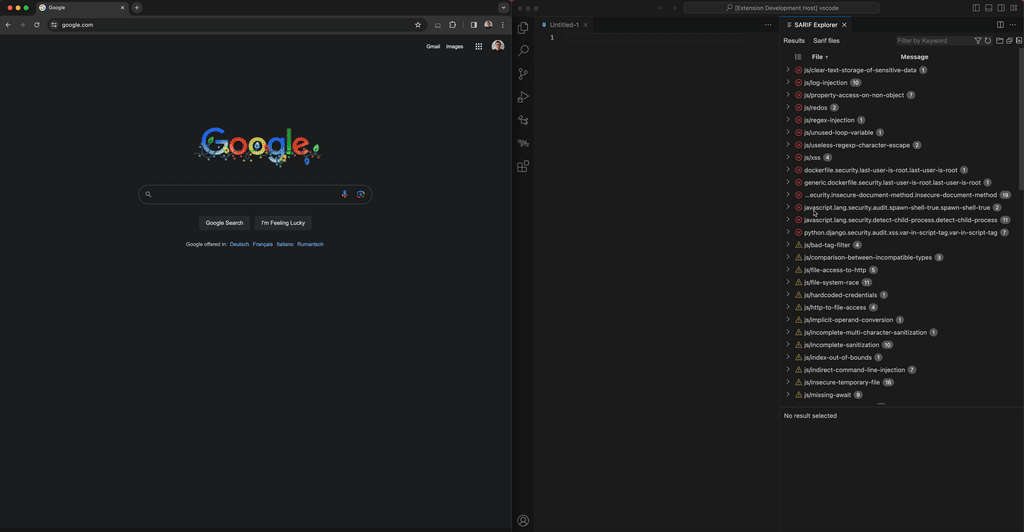The image size is (1024, 532).
Task: Search by image with the Google Lens icon
Action: pyautogui.click(x=360, y=194)
